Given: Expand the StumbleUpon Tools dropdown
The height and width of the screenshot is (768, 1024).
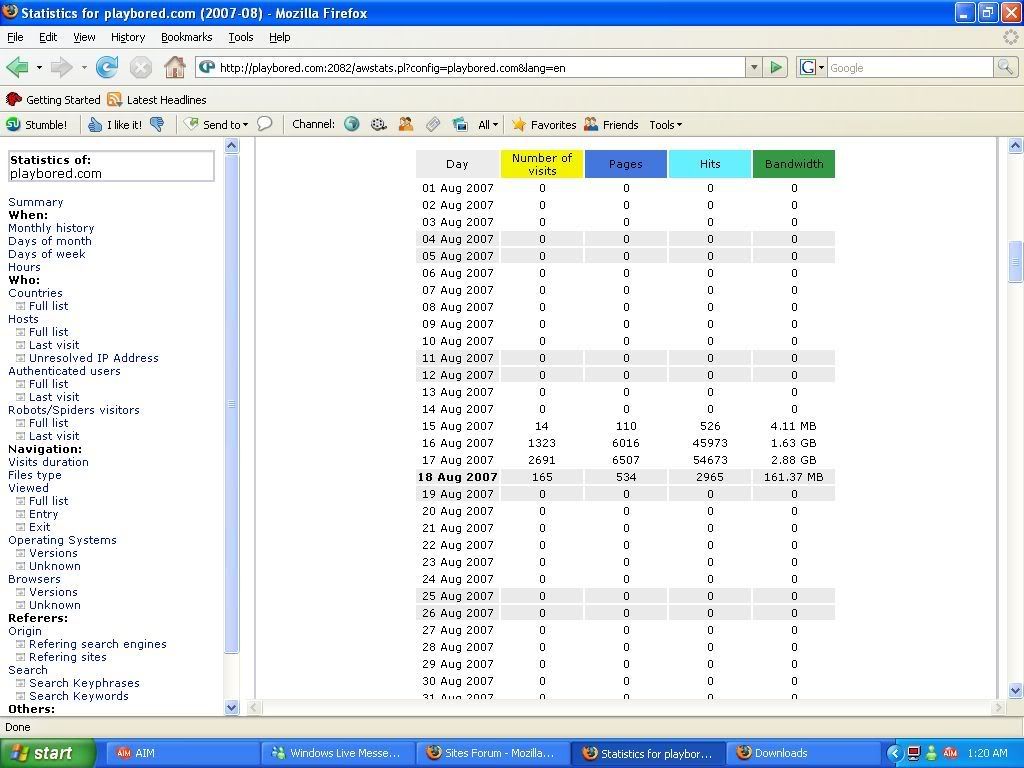Looking at the screenshot, I should [x=665, y=125].
